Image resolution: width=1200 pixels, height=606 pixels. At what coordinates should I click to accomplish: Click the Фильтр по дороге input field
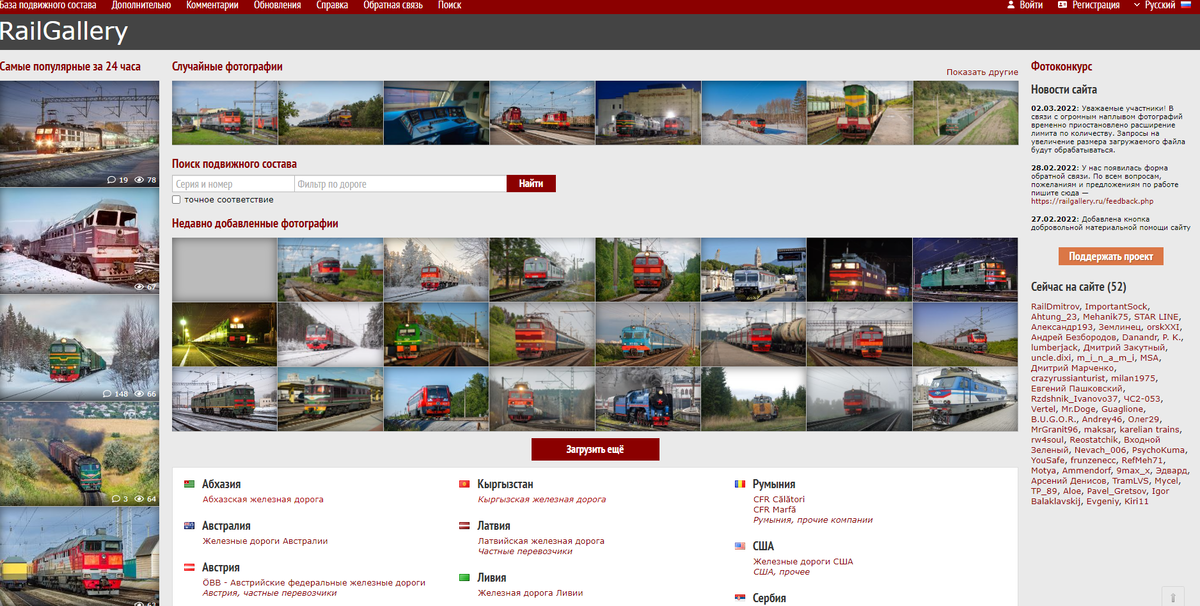pyautogui.click(x=400, y=184)
